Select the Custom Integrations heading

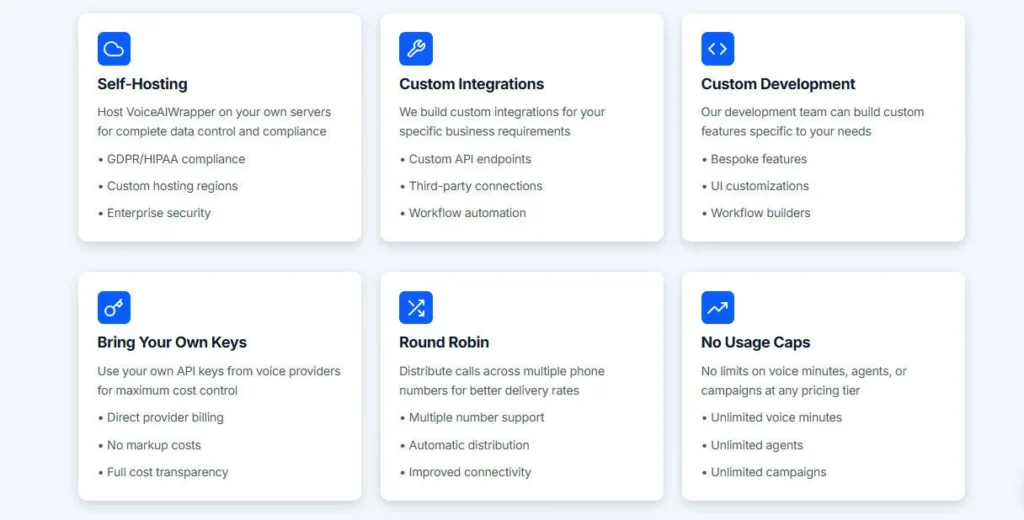(471, 84)
